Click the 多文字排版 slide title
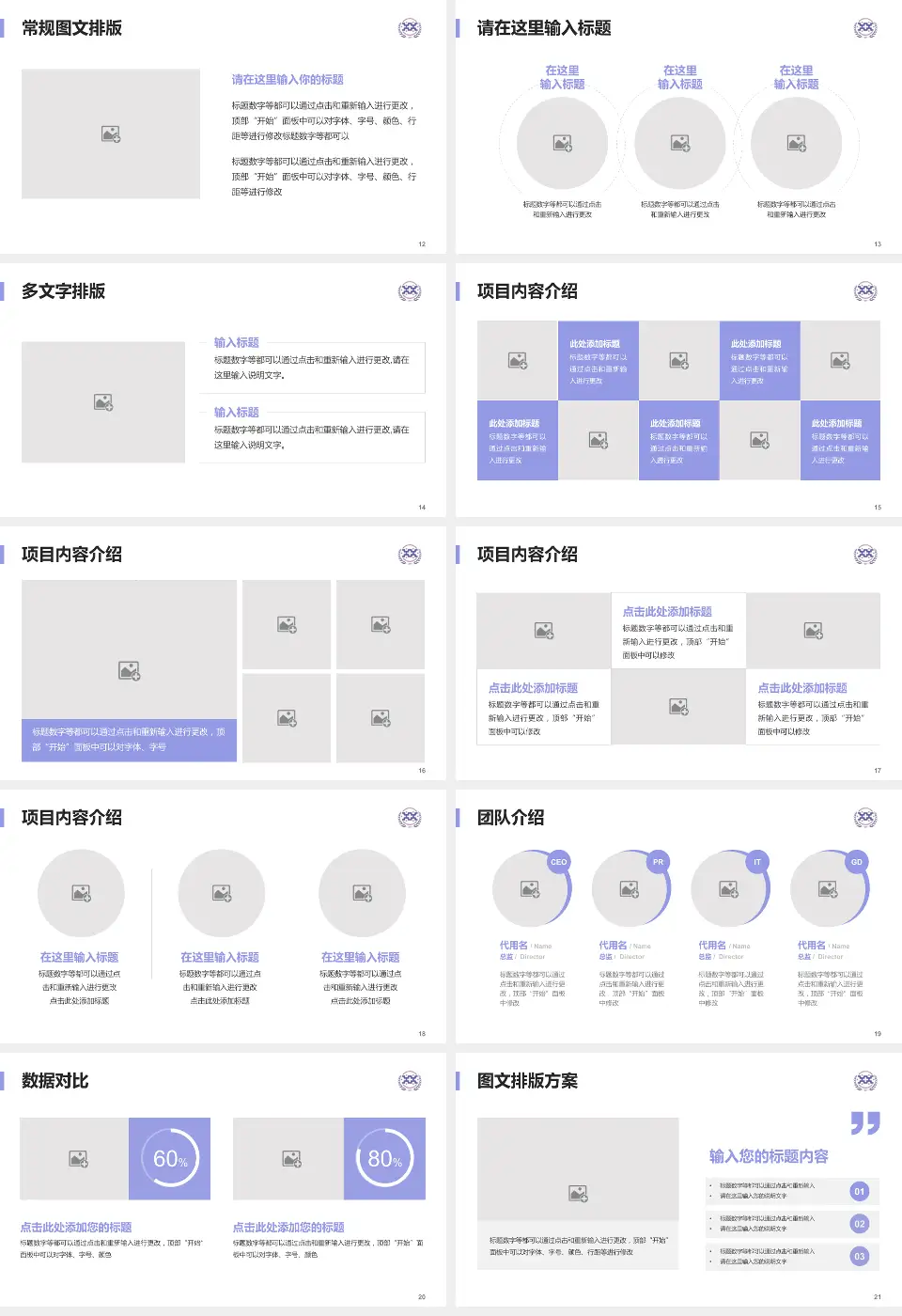 click(x=63, y=291)
